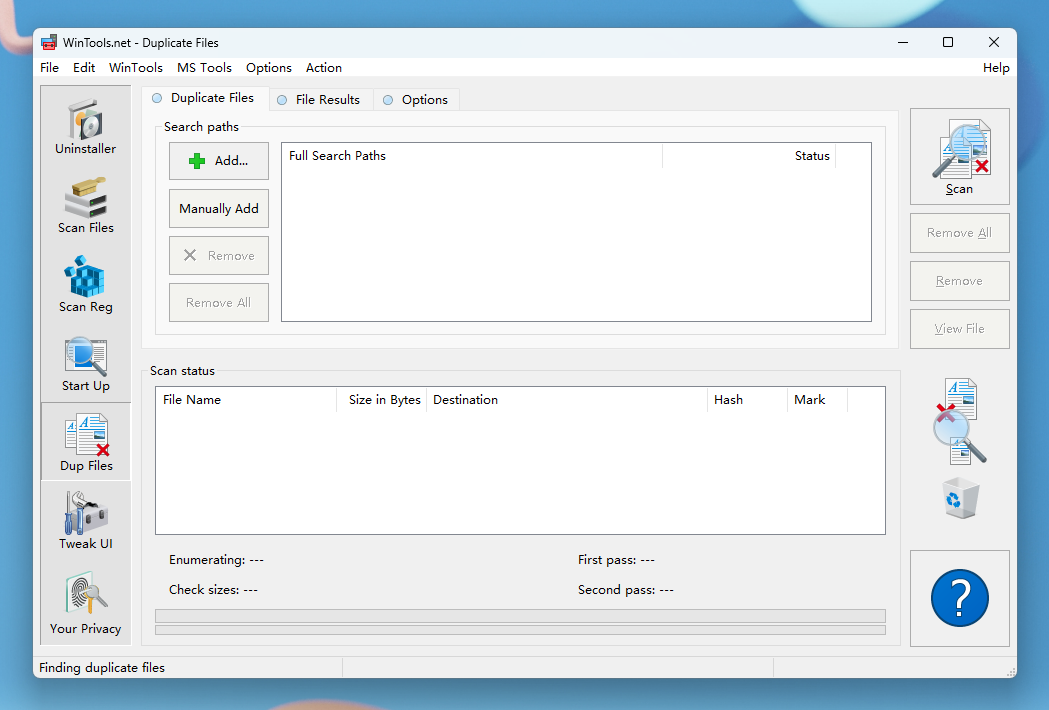Select the Dup Files tool
1049x710 pixels.
click(x=86, y=442)
